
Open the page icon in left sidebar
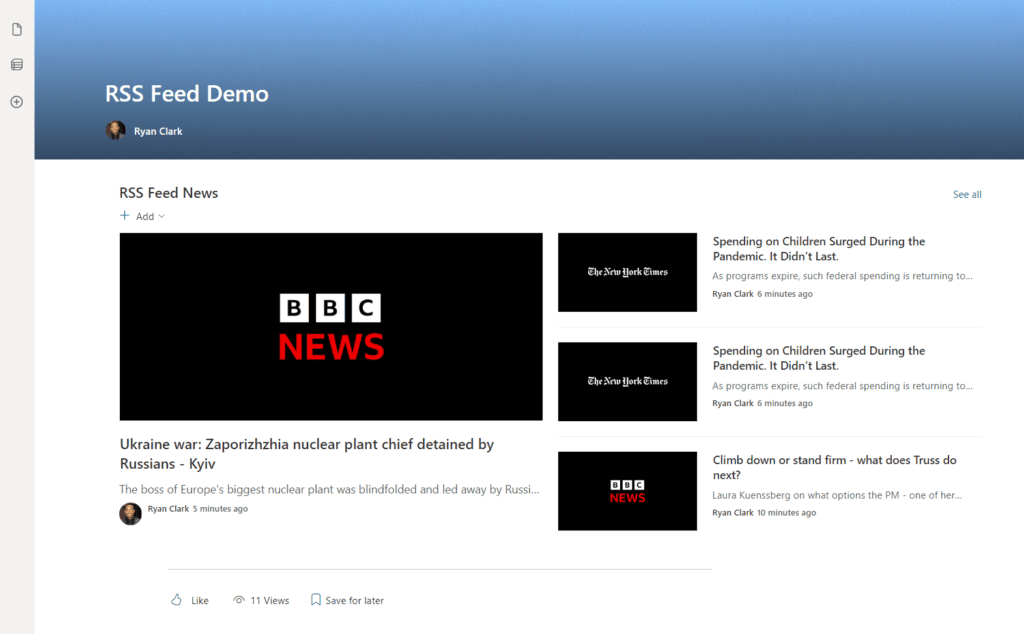click(17, 29)
